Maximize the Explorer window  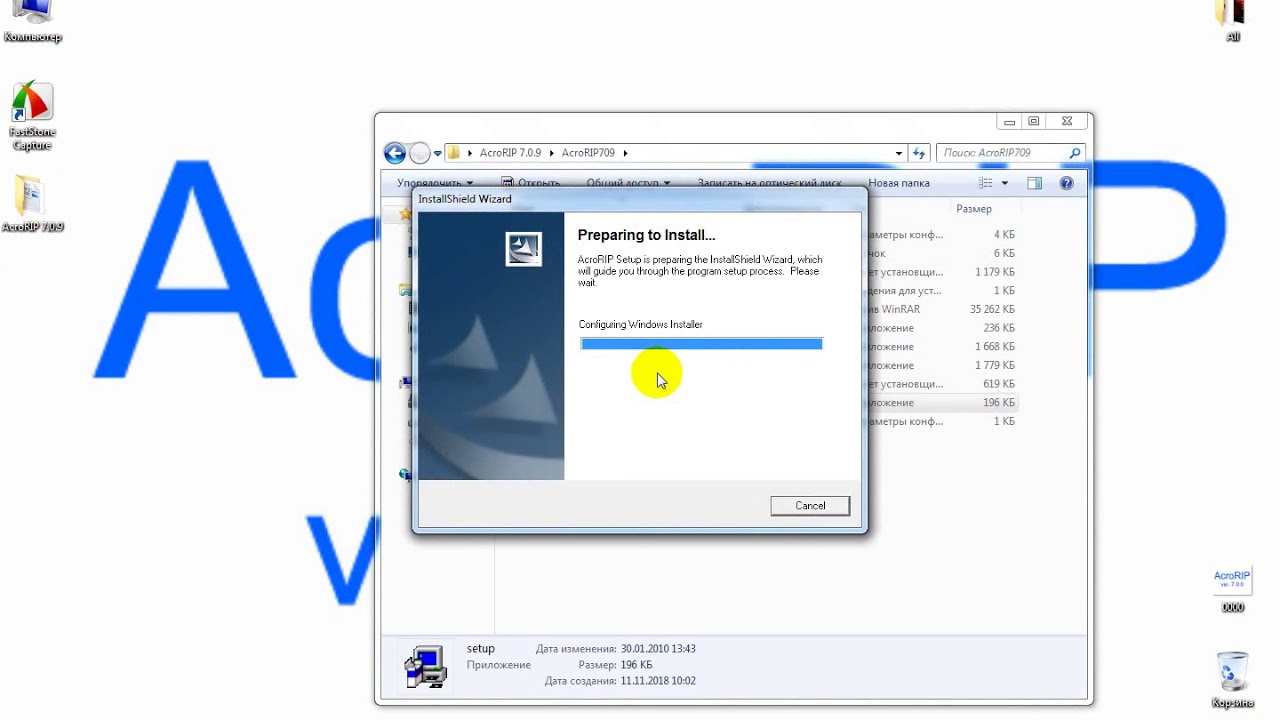1034,122
